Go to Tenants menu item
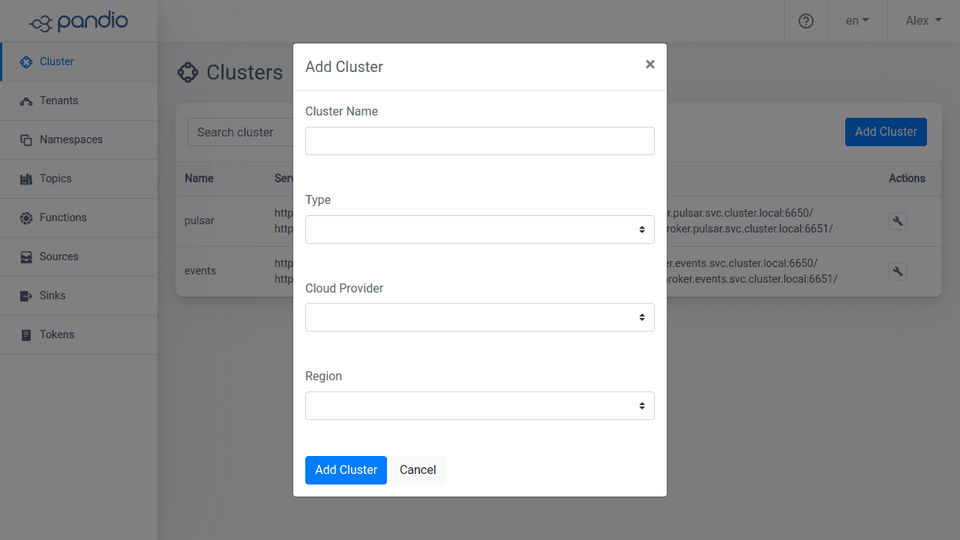This screenshot has height=540, width=960. coord(79,101)
